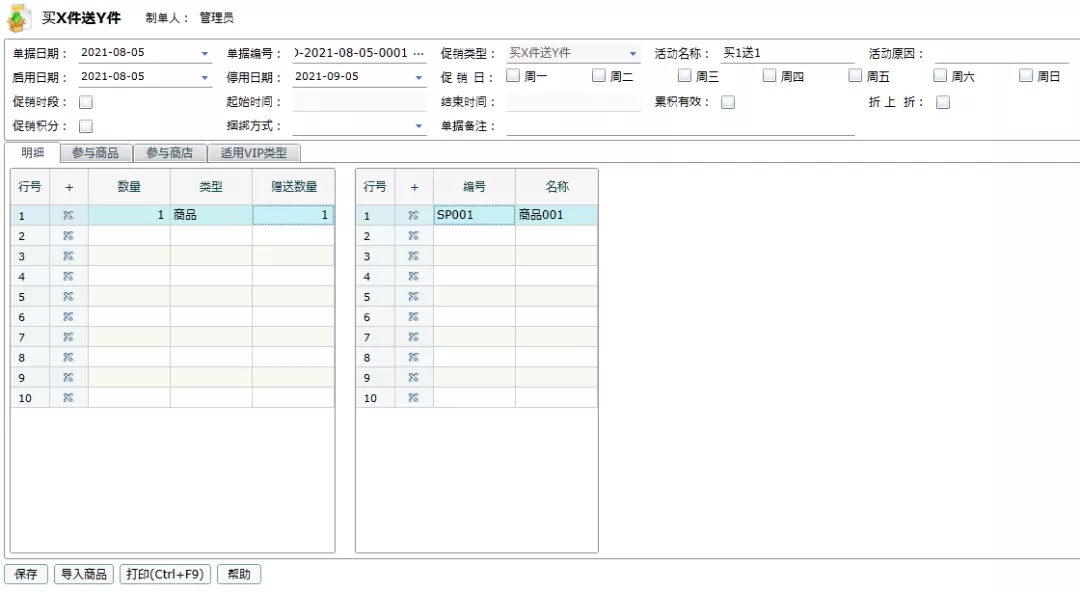This screenshot has width=1080, height=592.
Task: Delete row 1 in left detail table
Action: point(68,216)
